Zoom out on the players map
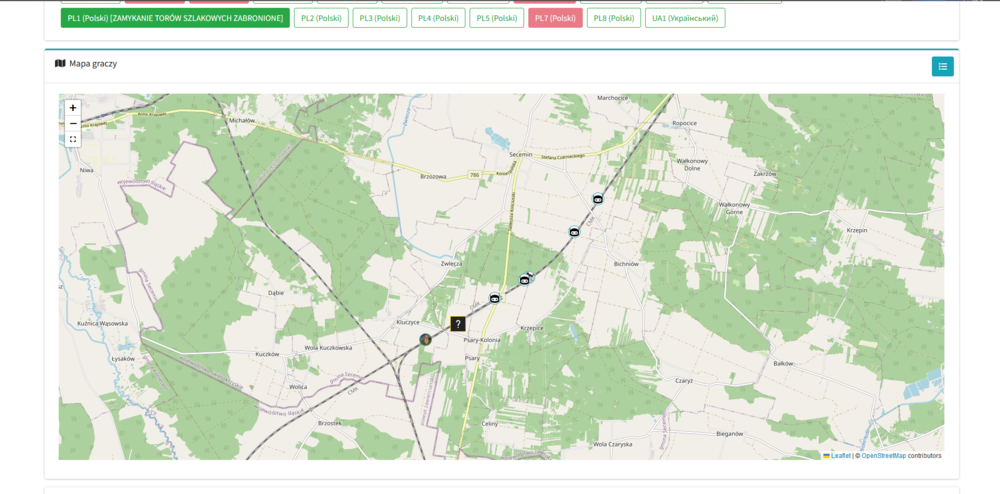This screenshot has width=1000, height=494. (x=73, y=123)
